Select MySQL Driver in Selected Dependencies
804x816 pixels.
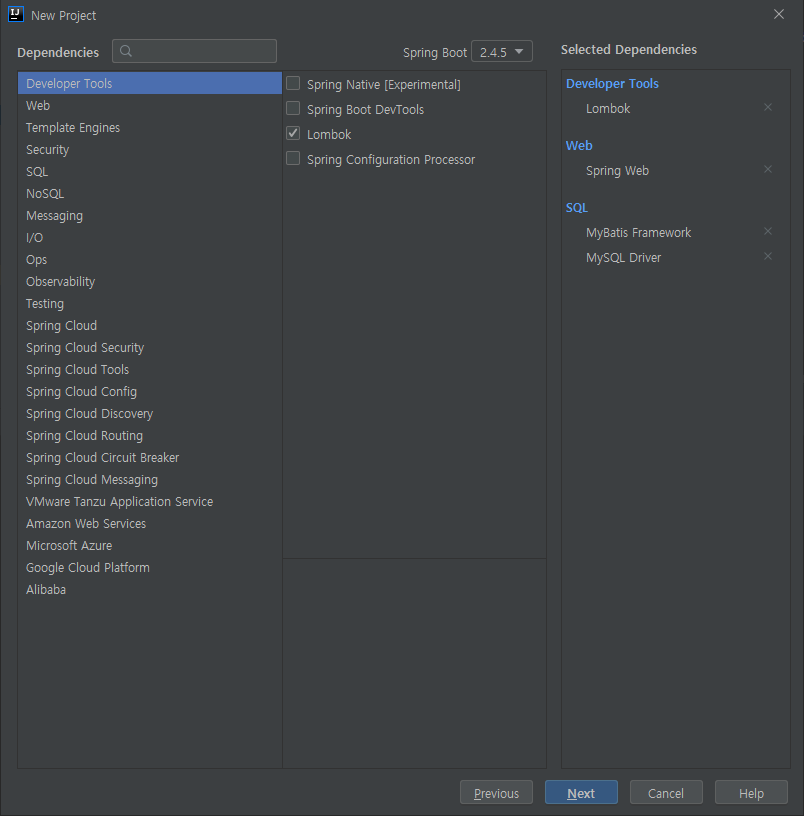point(623,258)
